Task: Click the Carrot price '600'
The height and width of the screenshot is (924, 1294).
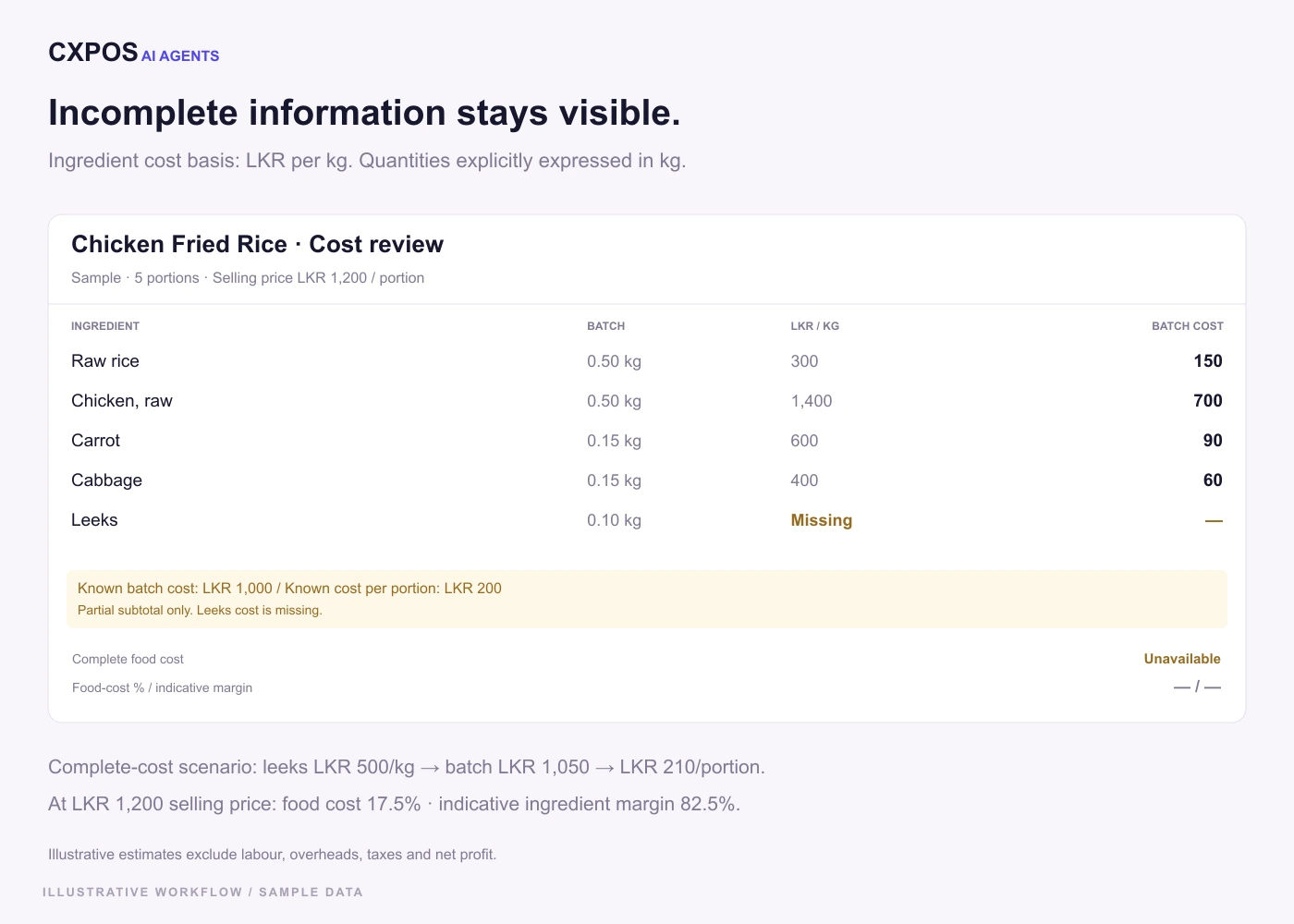Action: [804, 441]
